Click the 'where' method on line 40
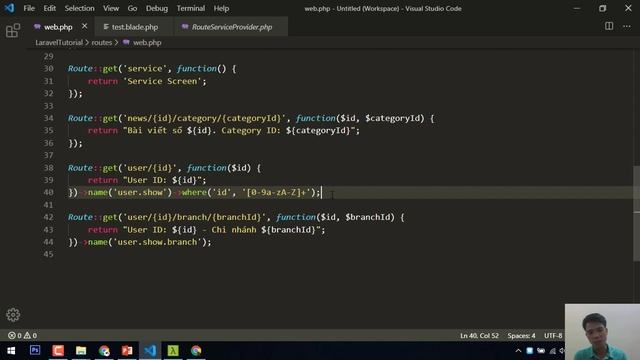This screenshot has width=640, height=360. [194, 192]
